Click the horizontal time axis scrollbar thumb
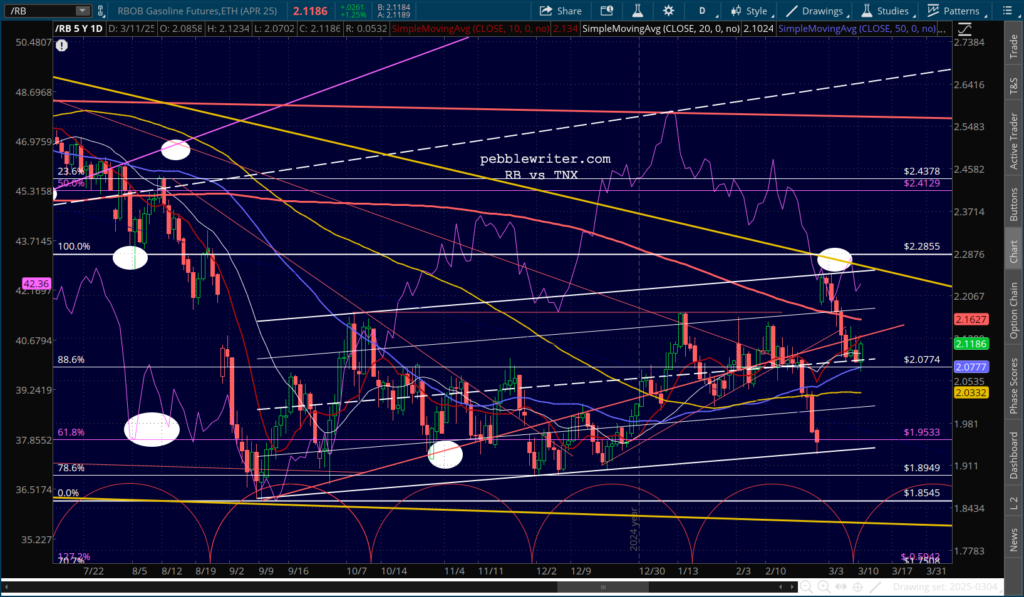The image size is (1024, 597). (602, 587)
